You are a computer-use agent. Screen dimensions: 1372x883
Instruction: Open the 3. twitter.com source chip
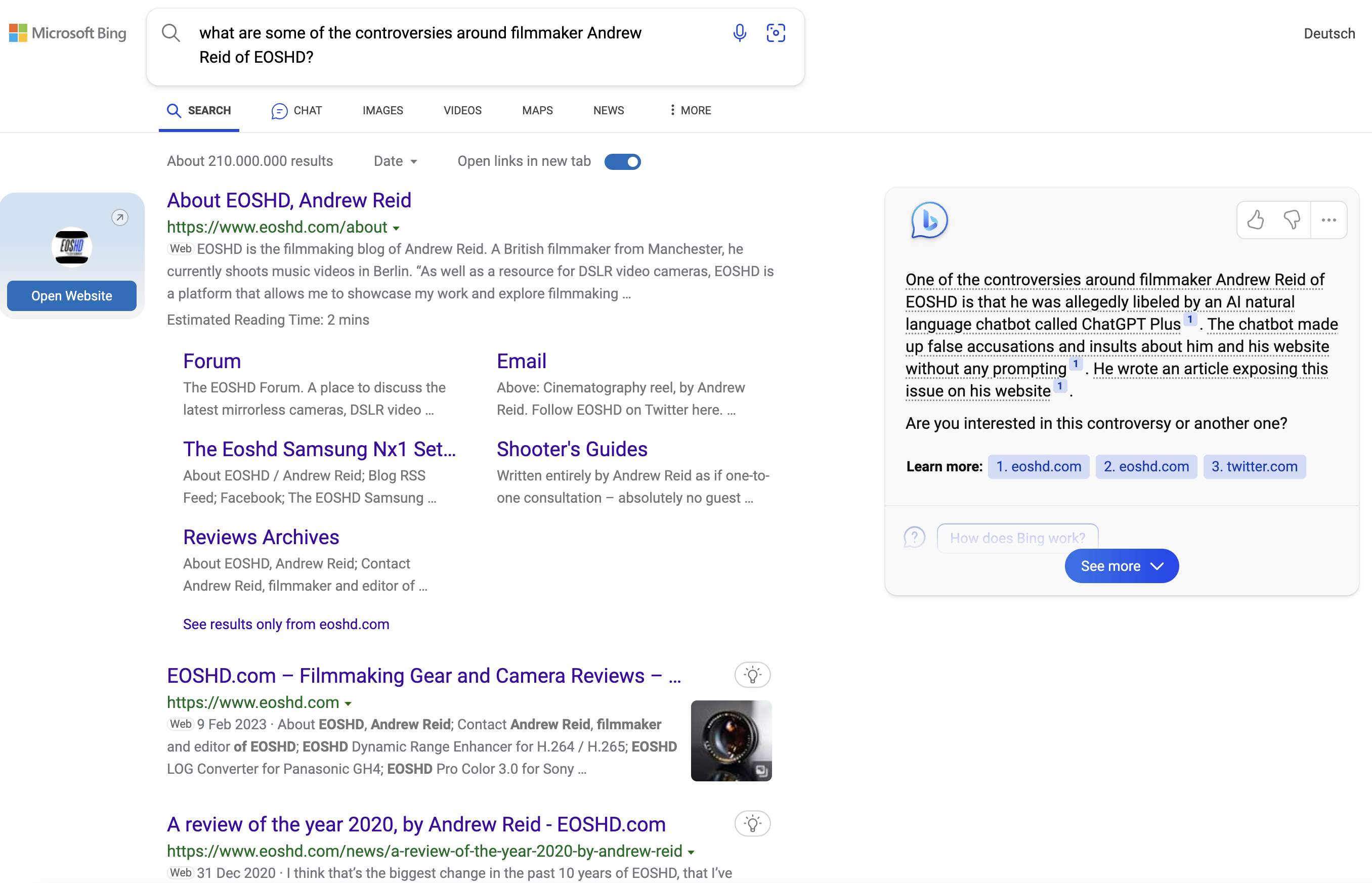1255,466
